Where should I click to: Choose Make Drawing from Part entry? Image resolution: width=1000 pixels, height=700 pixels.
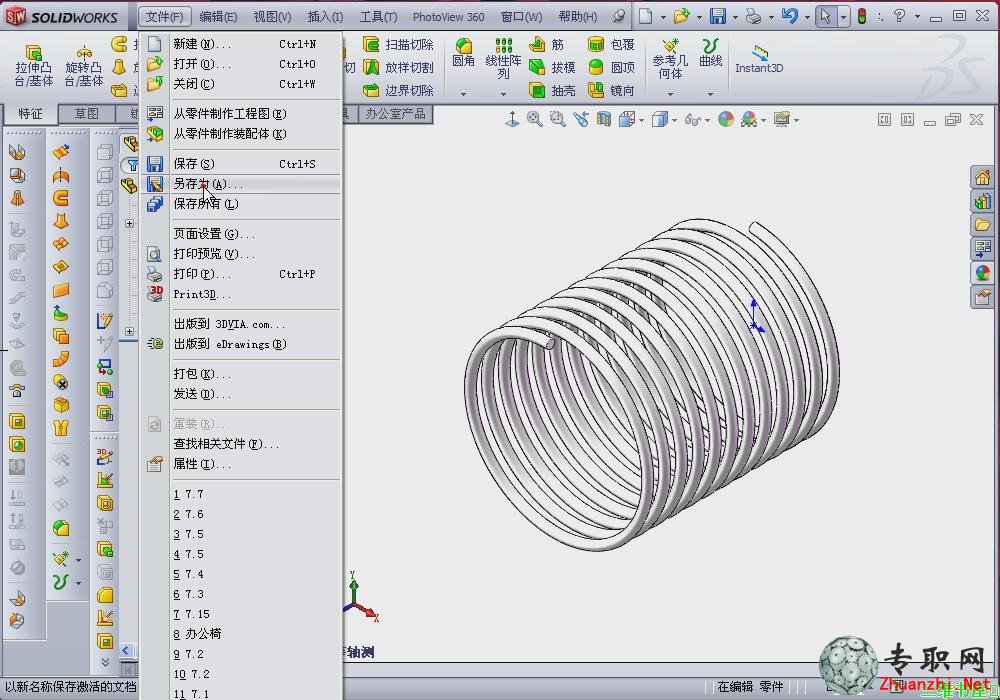click(x=242, y=113)
